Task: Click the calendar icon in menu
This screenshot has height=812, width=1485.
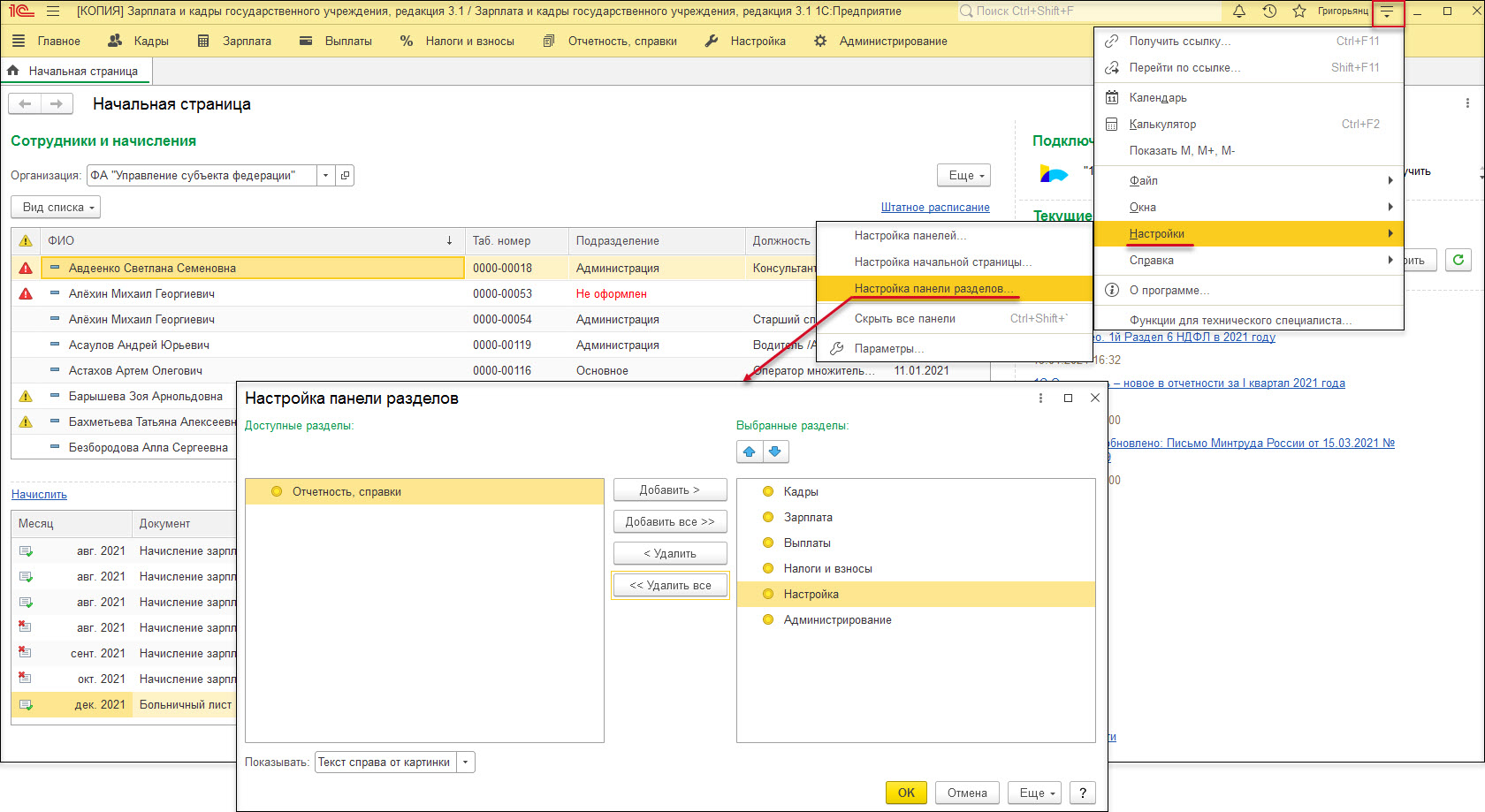Action: pos(1112,97)
